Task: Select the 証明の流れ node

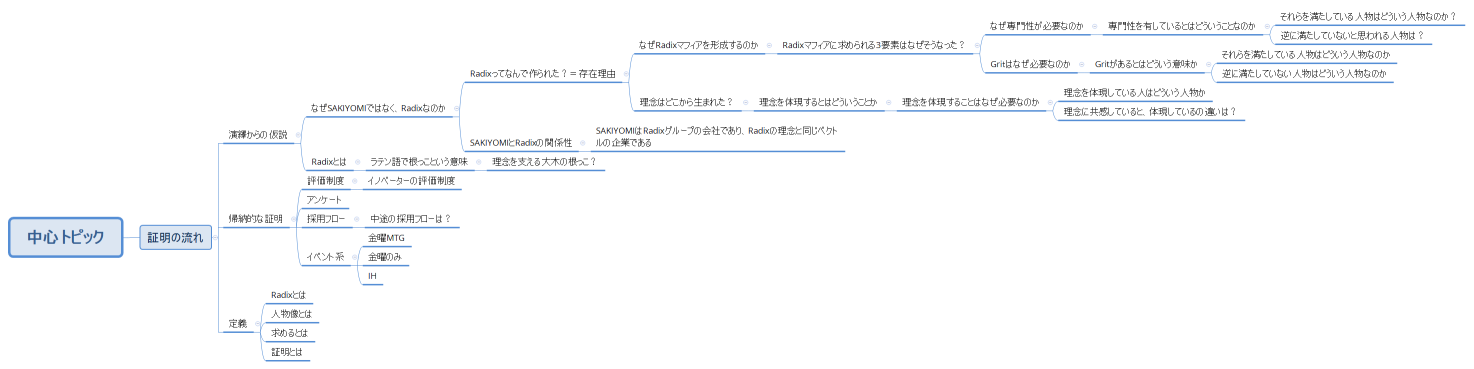Action: [x=175, y=238]
